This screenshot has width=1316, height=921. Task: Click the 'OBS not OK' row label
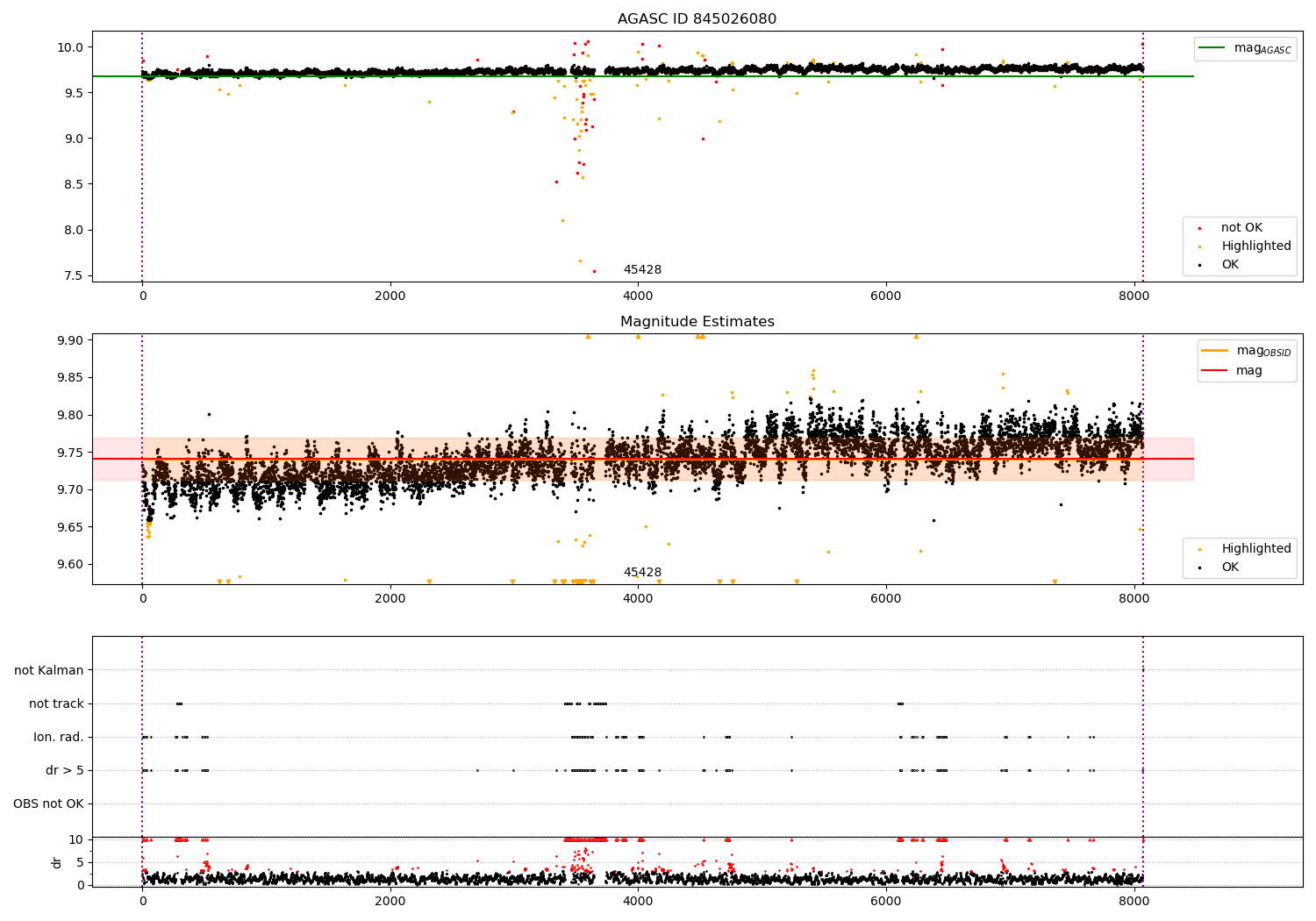coord(49,804)
